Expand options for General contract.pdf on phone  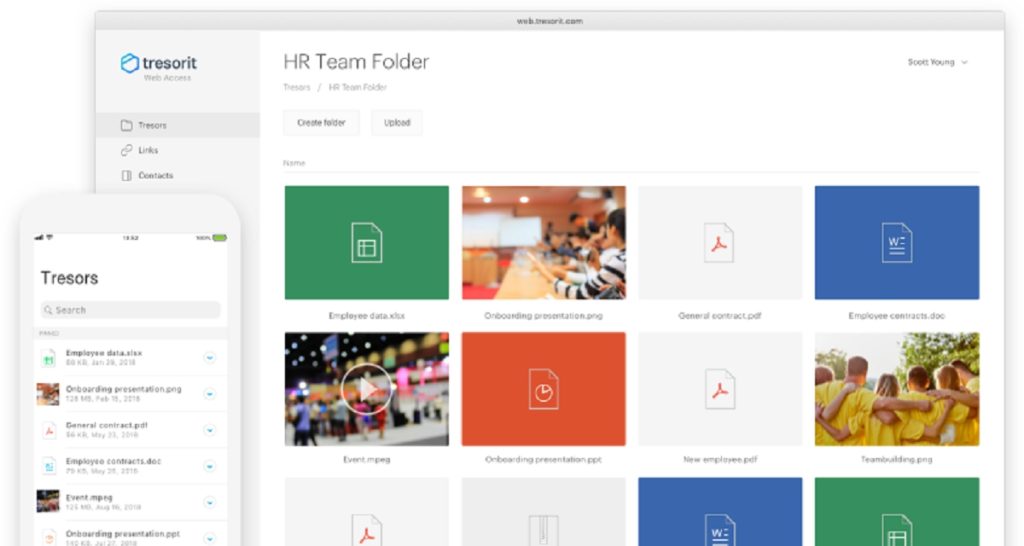(x=209, y=430)
